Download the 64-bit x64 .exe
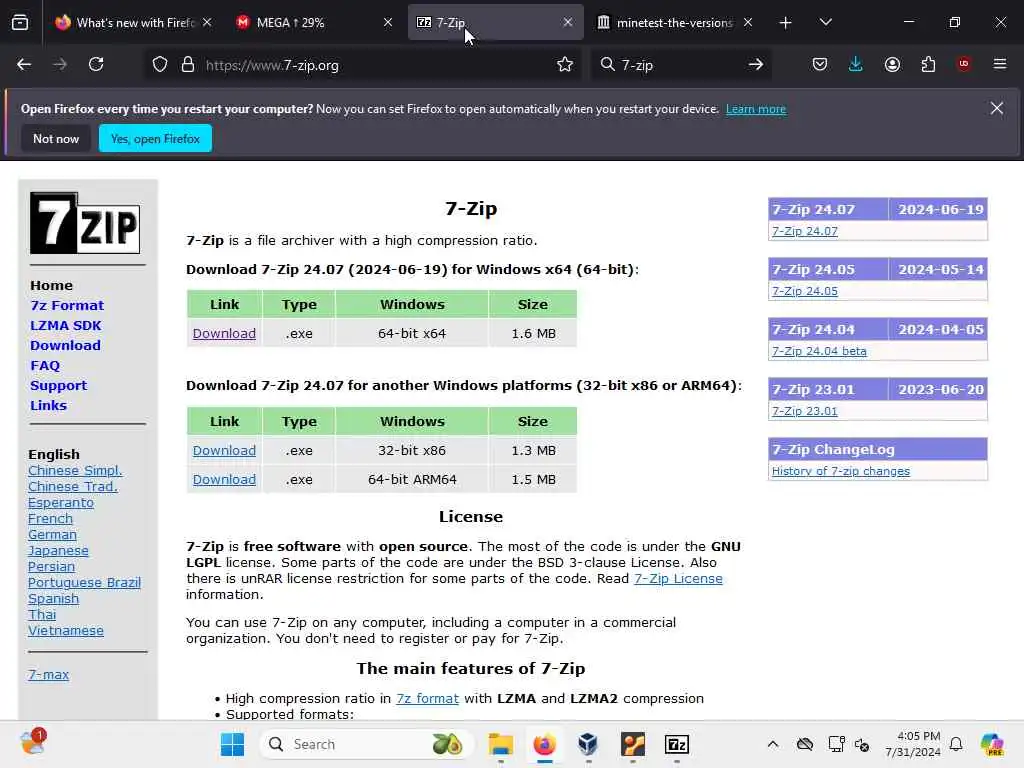Viewport: 1024px width, 768px height. (x=224, y=333)
